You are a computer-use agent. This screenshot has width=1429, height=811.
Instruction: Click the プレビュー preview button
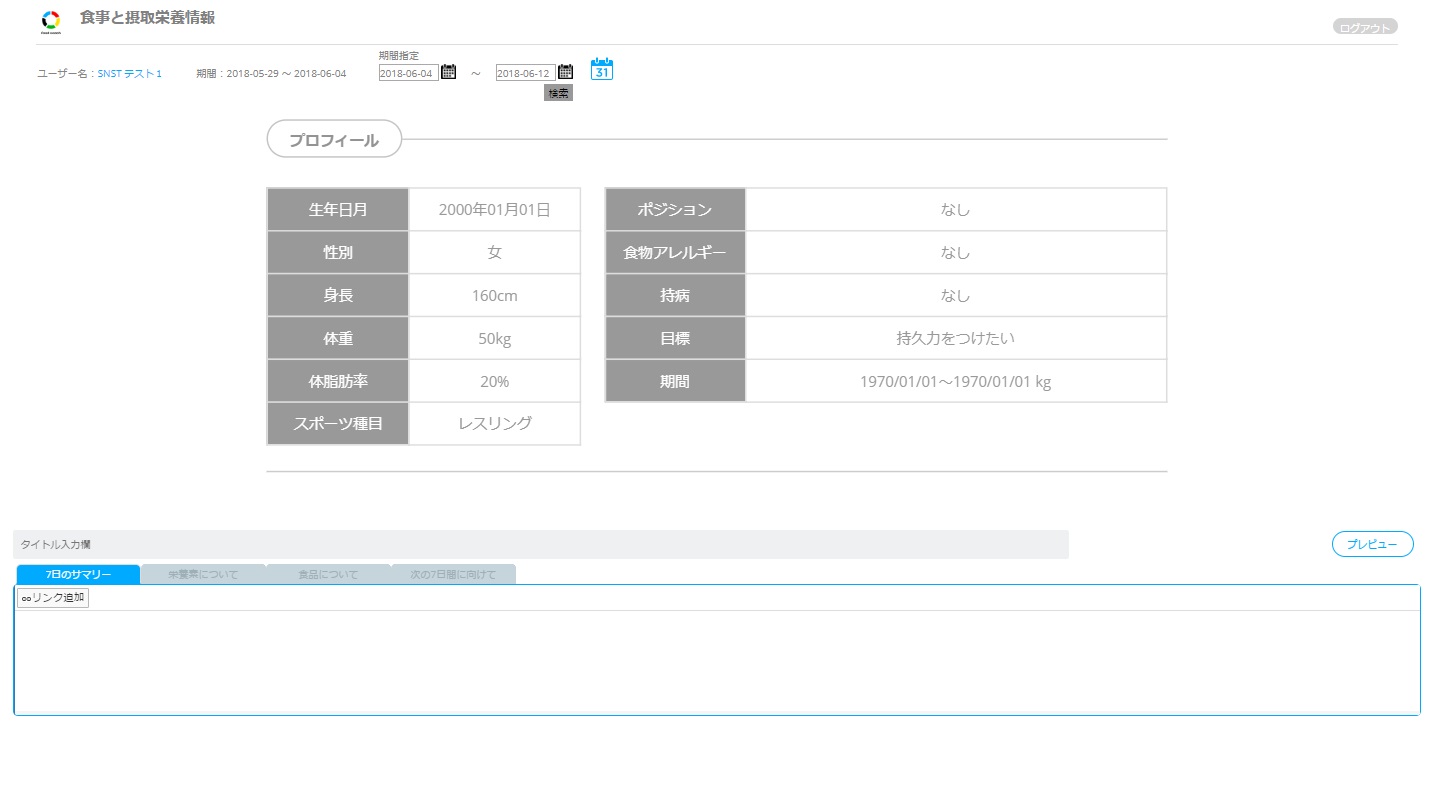coord(1372,544)
